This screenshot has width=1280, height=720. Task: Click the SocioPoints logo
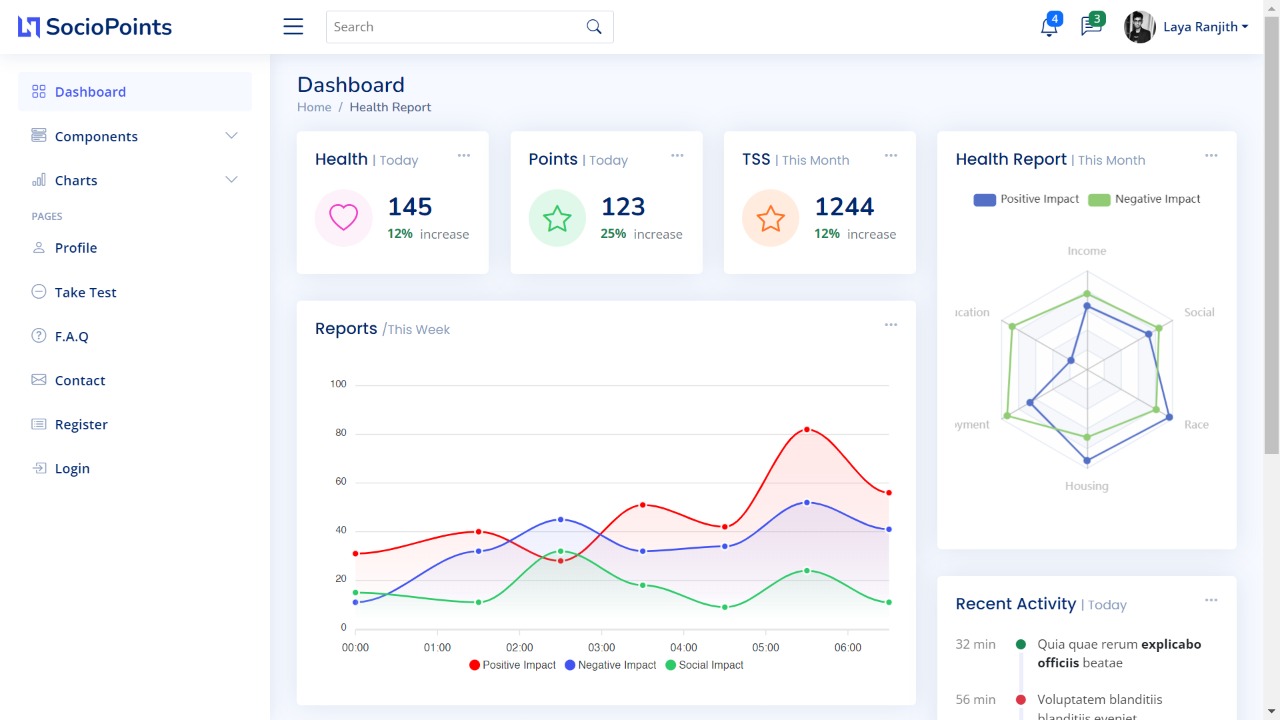click(95, 27)
